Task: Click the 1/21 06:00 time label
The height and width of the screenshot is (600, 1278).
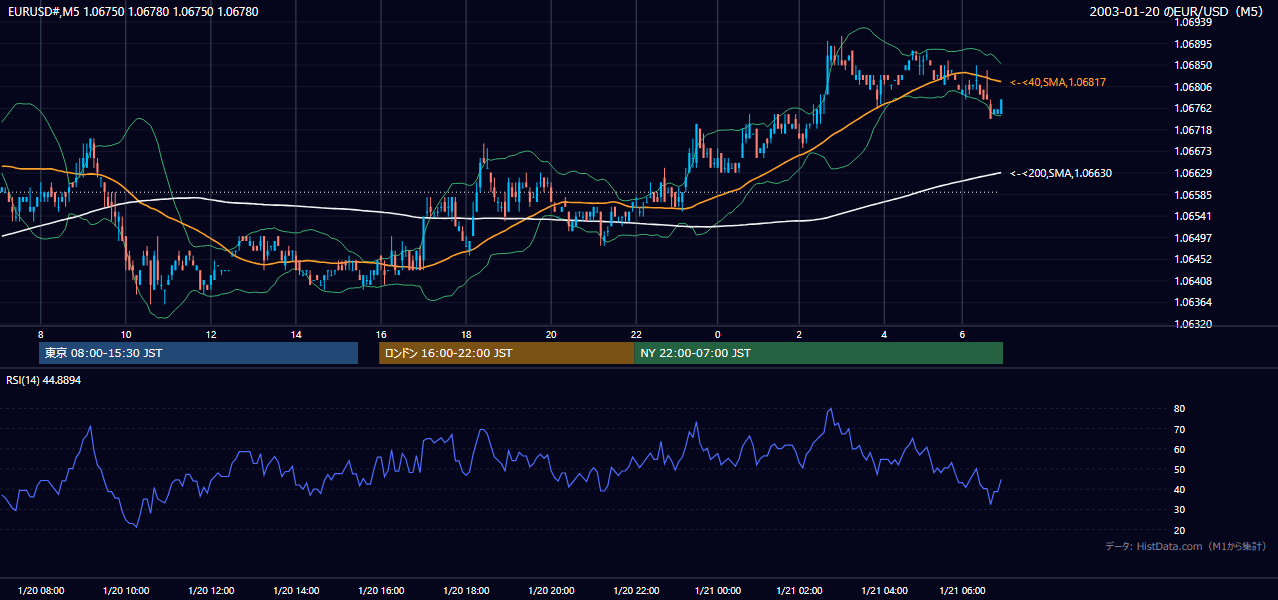Action: (x=962, y=591)
